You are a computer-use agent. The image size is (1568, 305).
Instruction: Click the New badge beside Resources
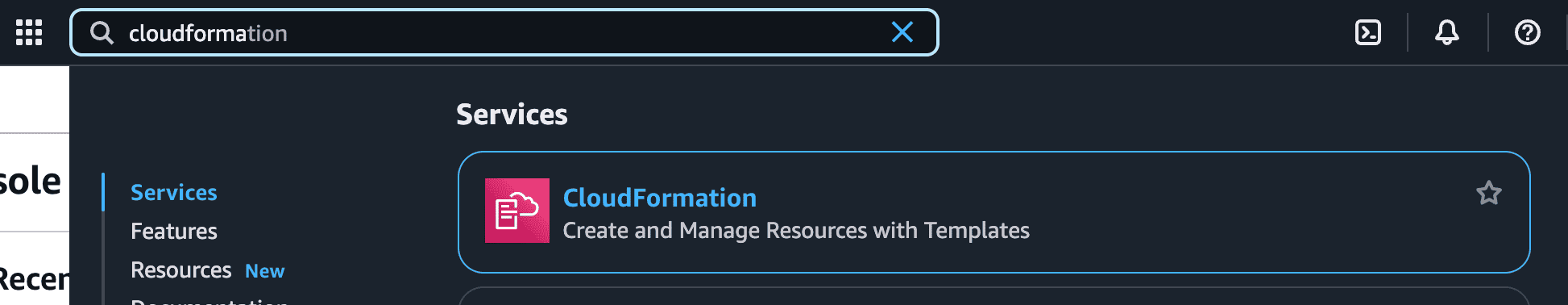pos(265,271)
